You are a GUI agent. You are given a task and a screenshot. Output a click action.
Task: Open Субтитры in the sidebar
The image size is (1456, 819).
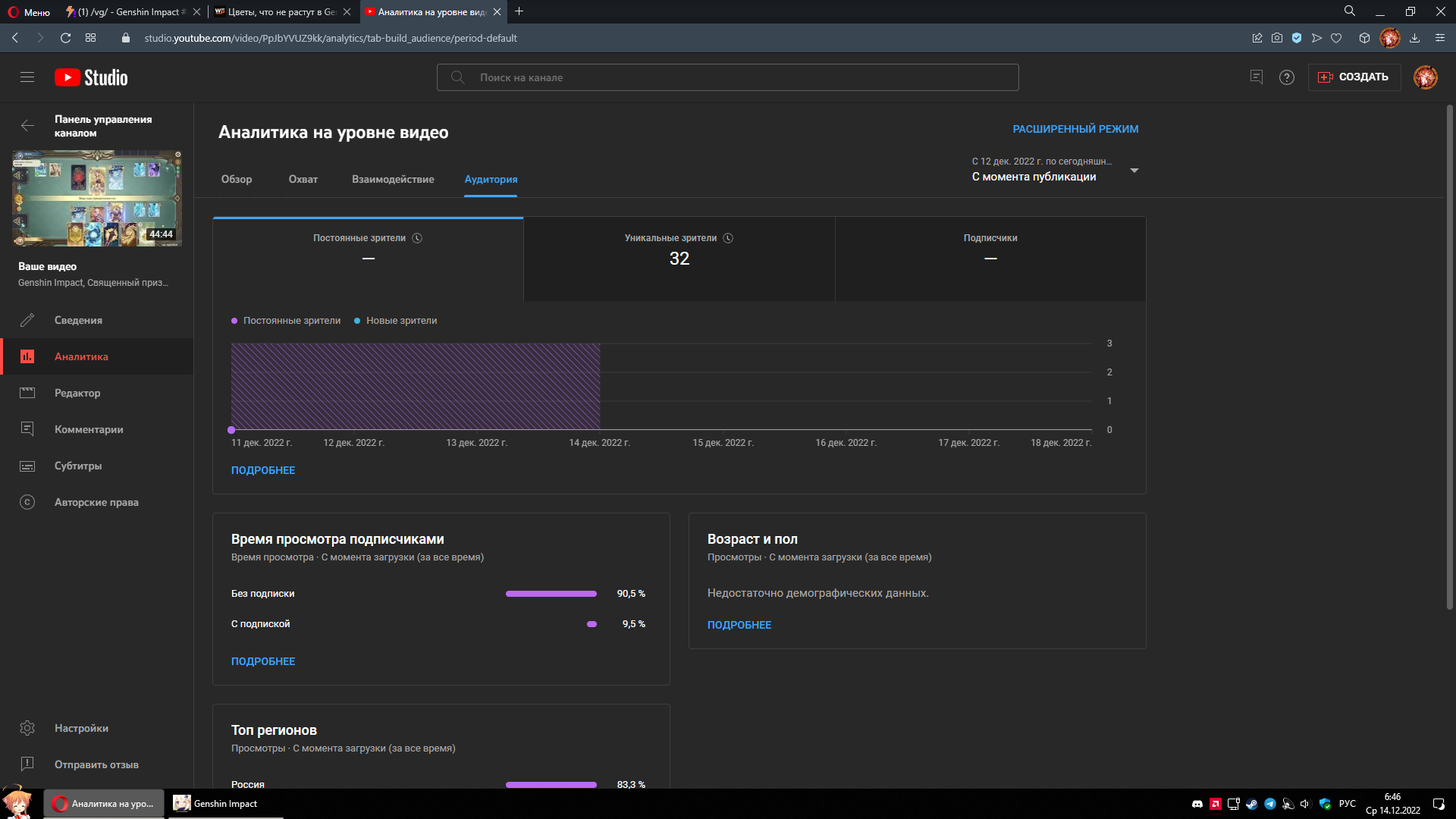[x=77, y=466]
